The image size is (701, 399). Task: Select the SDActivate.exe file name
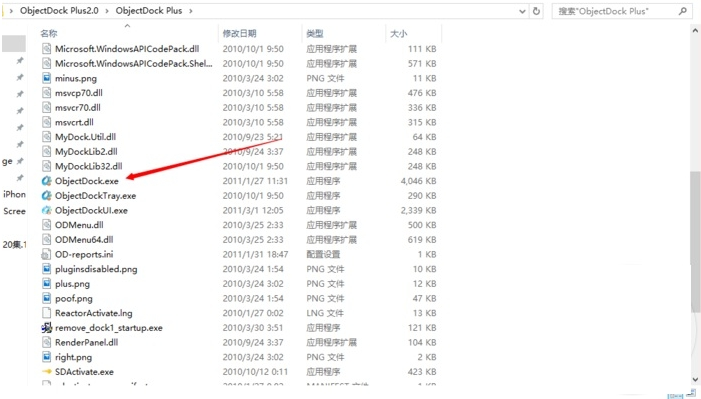tap(84, 372)
